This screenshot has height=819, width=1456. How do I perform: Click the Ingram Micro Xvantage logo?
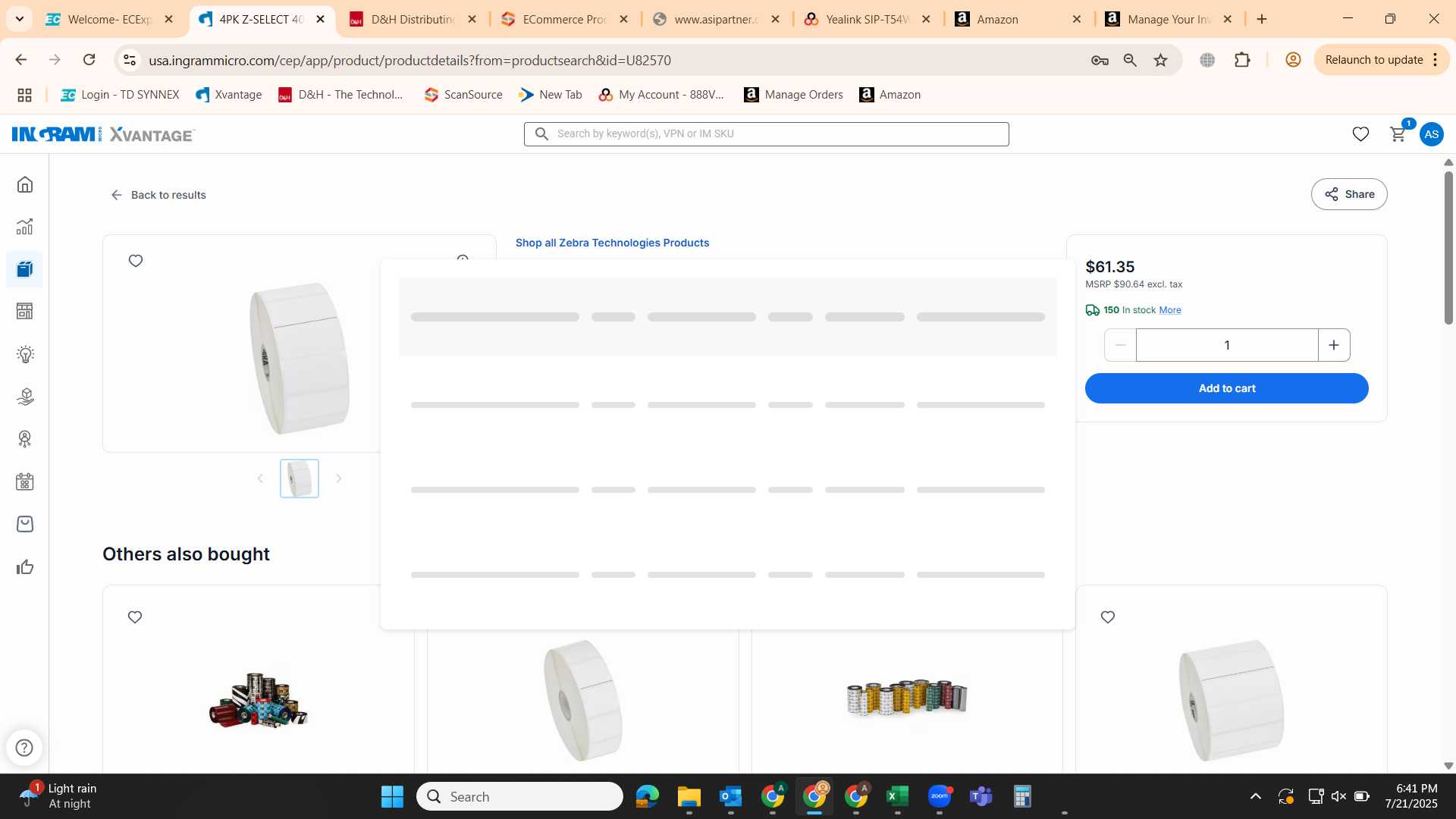pos(103,134)
